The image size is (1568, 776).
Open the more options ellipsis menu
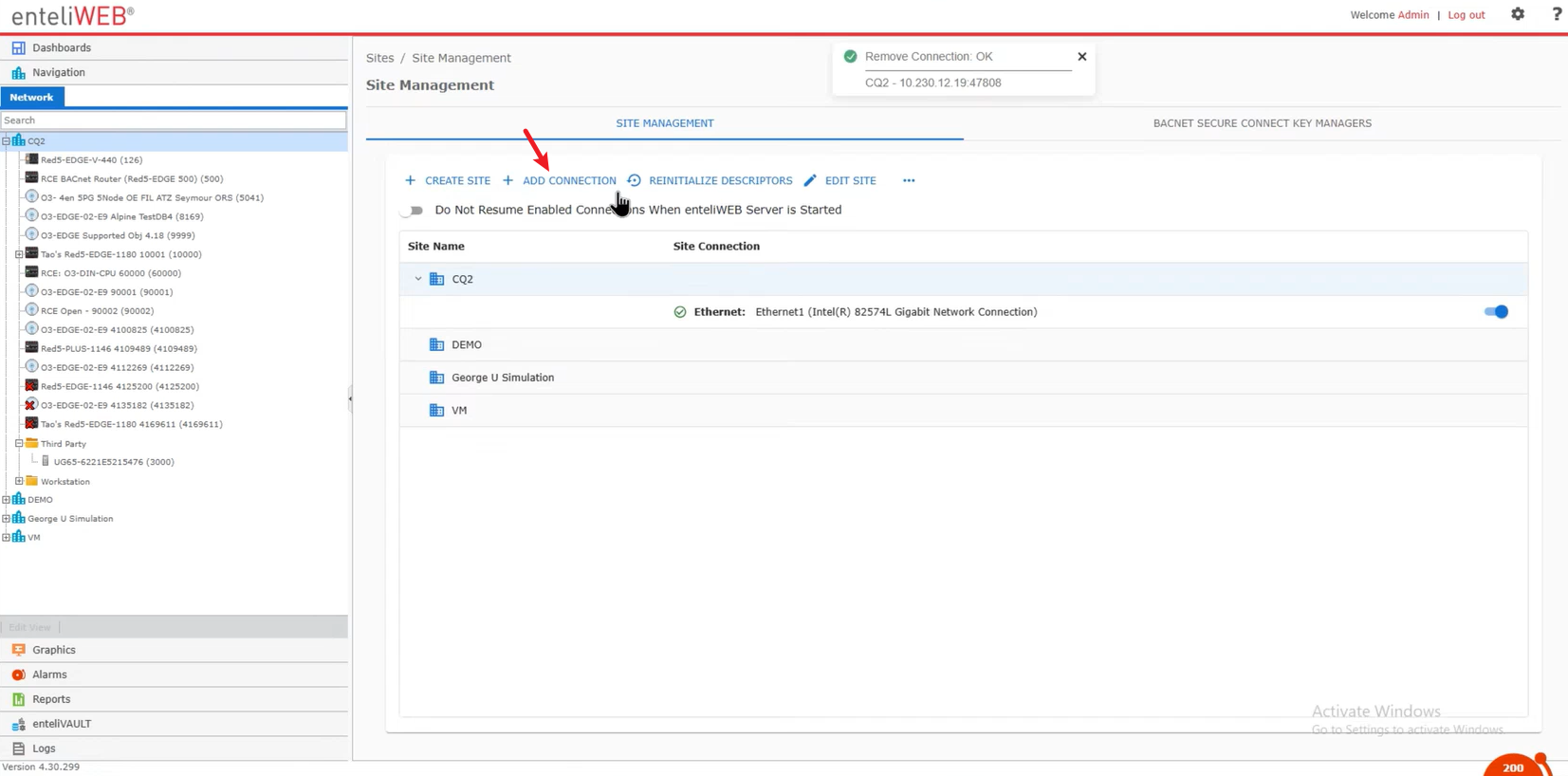click(x=909, y=180)
